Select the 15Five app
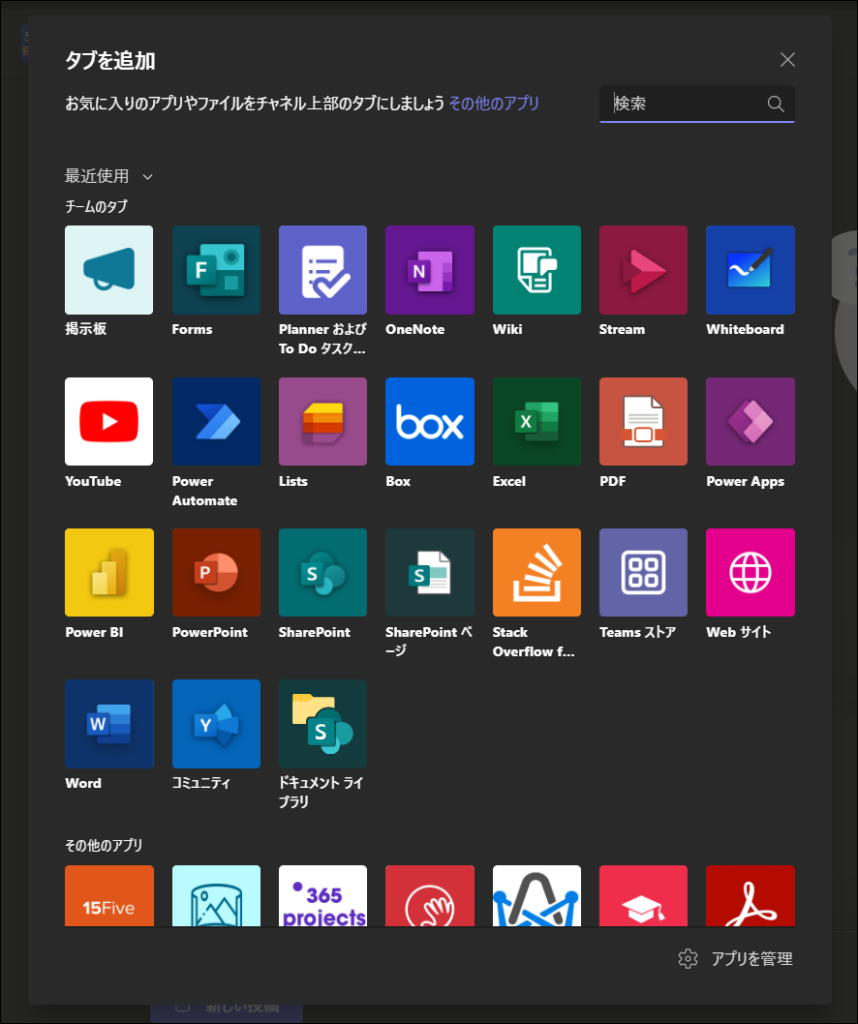 (x=109, y=895)
